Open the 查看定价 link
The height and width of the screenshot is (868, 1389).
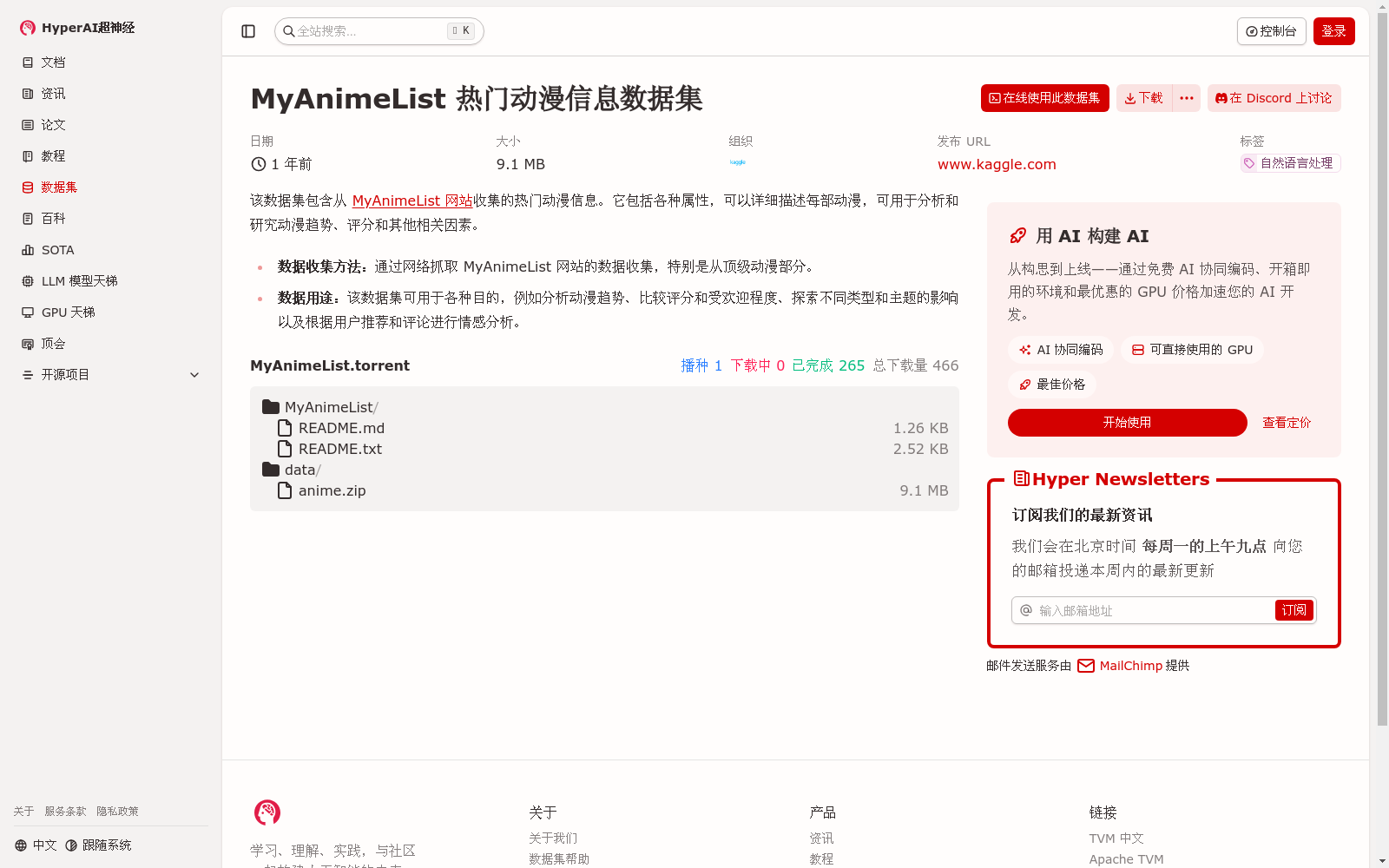(1287, 423)
